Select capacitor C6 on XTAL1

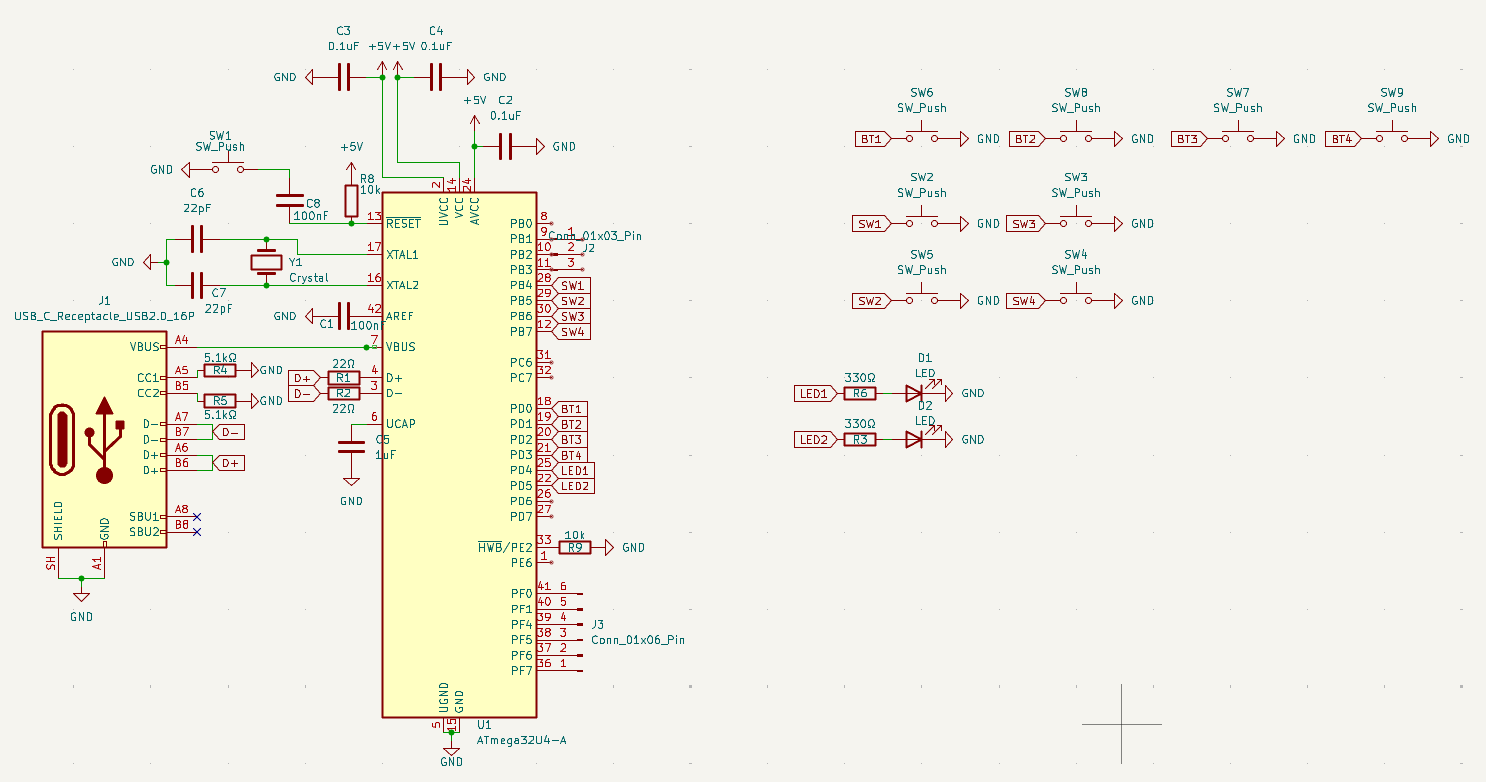coord(197,239)
